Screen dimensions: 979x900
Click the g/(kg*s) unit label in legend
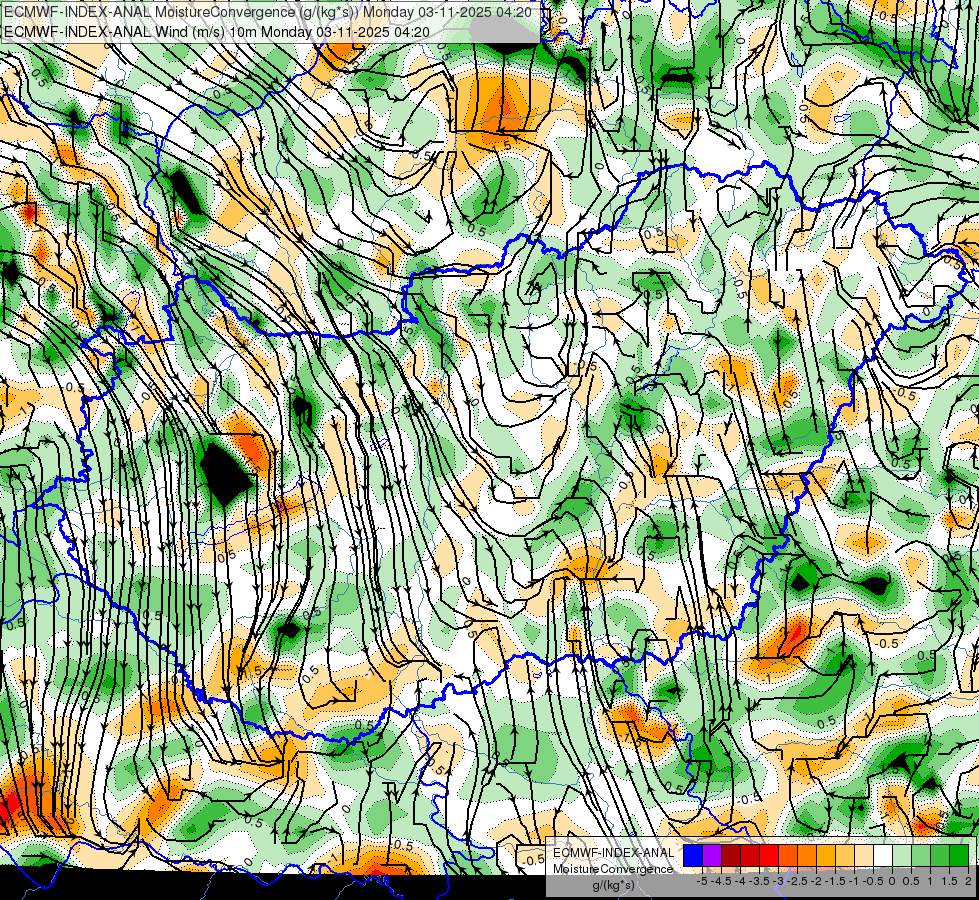click(613, 886)
